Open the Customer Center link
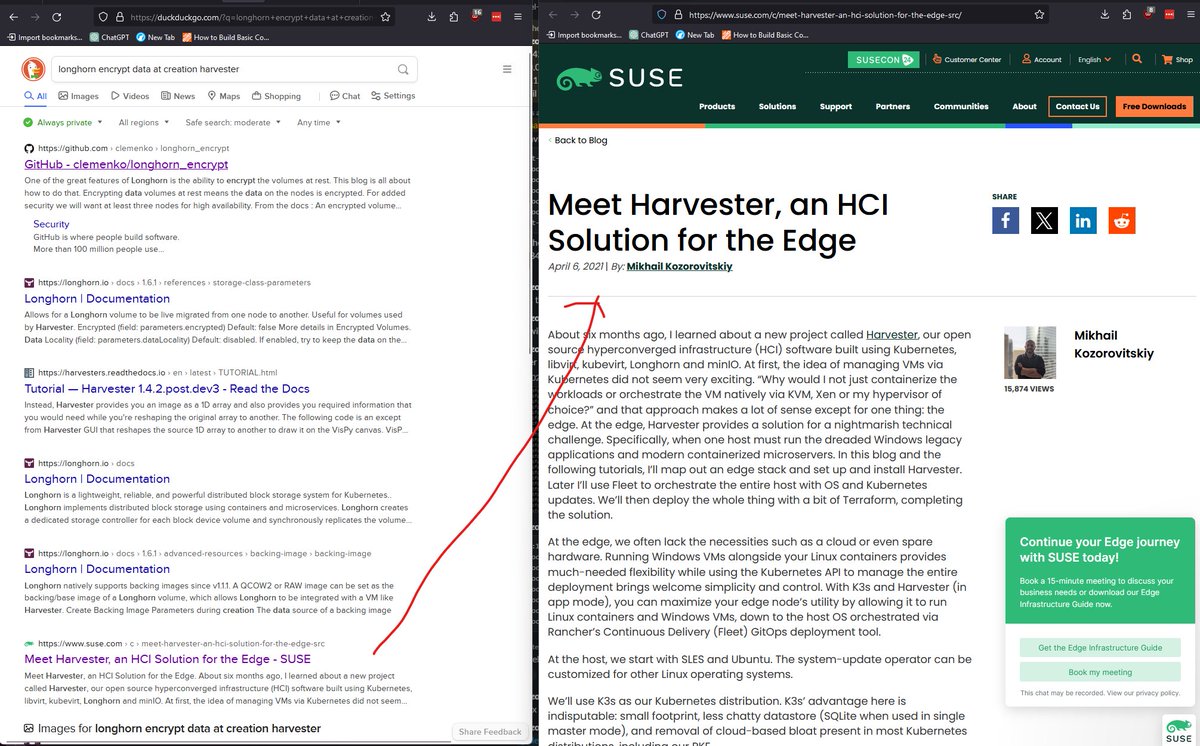 pos(965,60)
